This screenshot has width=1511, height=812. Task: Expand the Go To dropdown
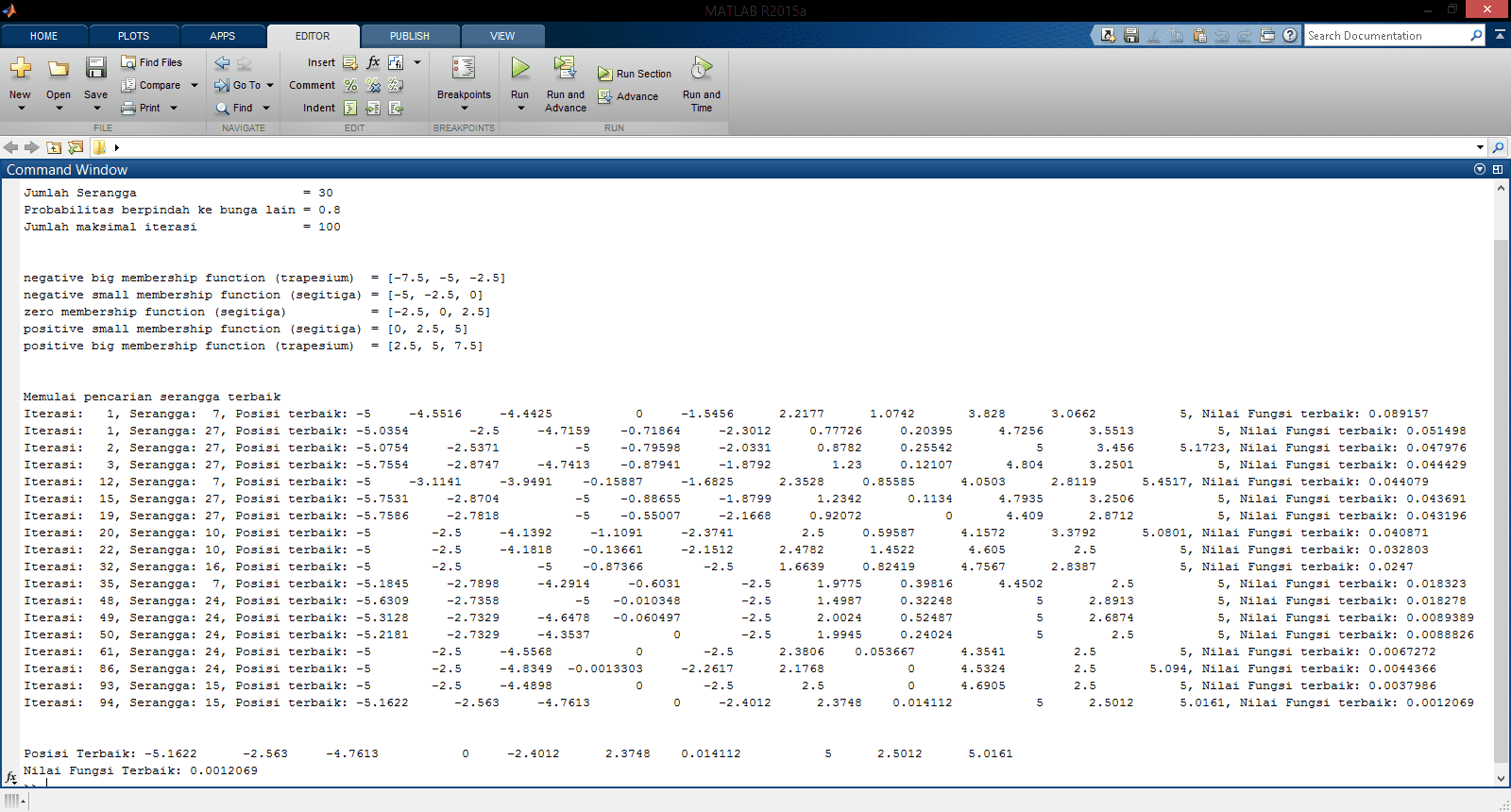click(x=269, y=85)
